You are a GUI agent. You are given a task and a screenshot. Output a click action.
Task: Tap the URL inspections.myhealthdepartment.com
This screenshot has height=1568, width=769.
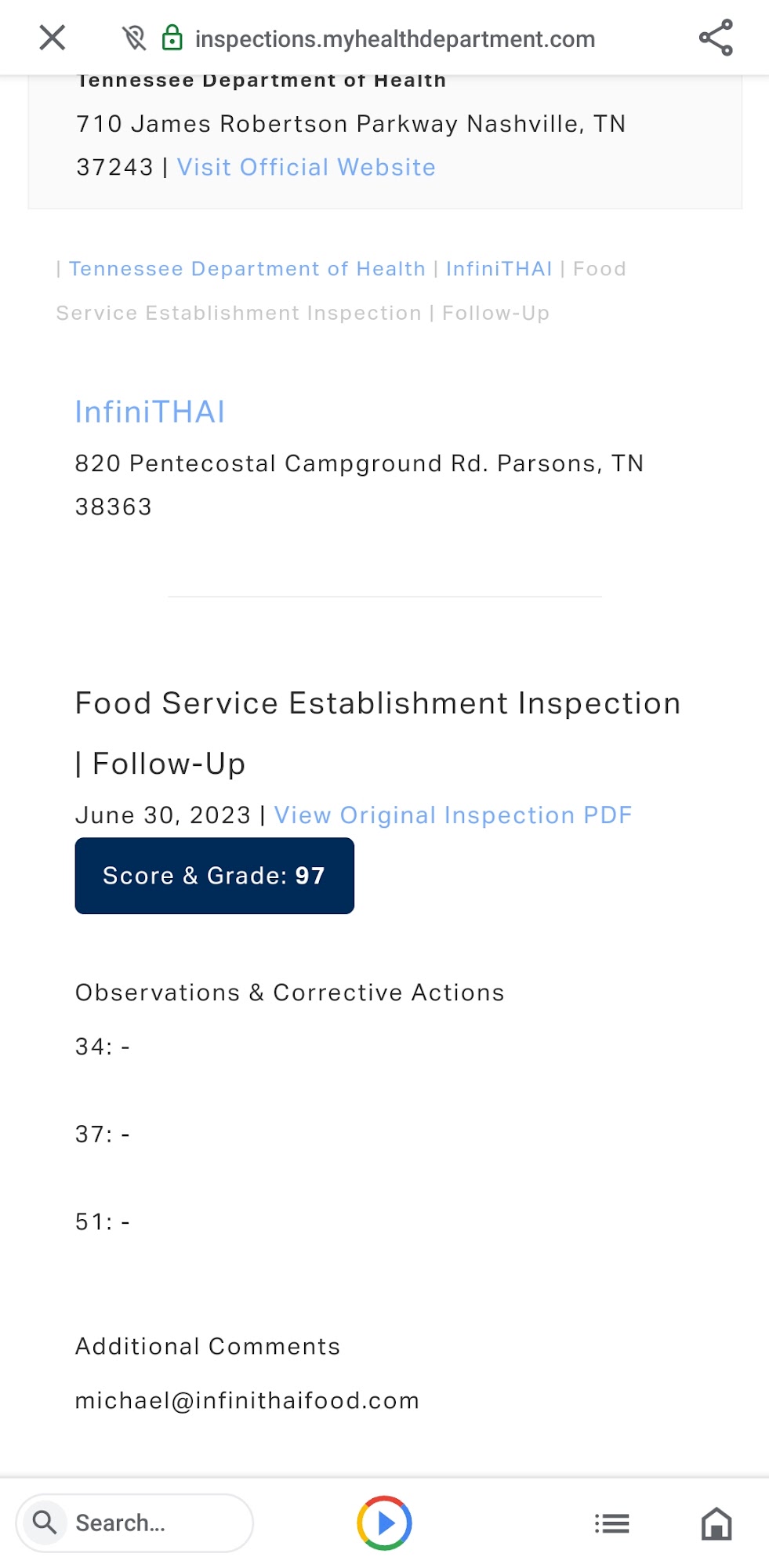click(395, 39)
